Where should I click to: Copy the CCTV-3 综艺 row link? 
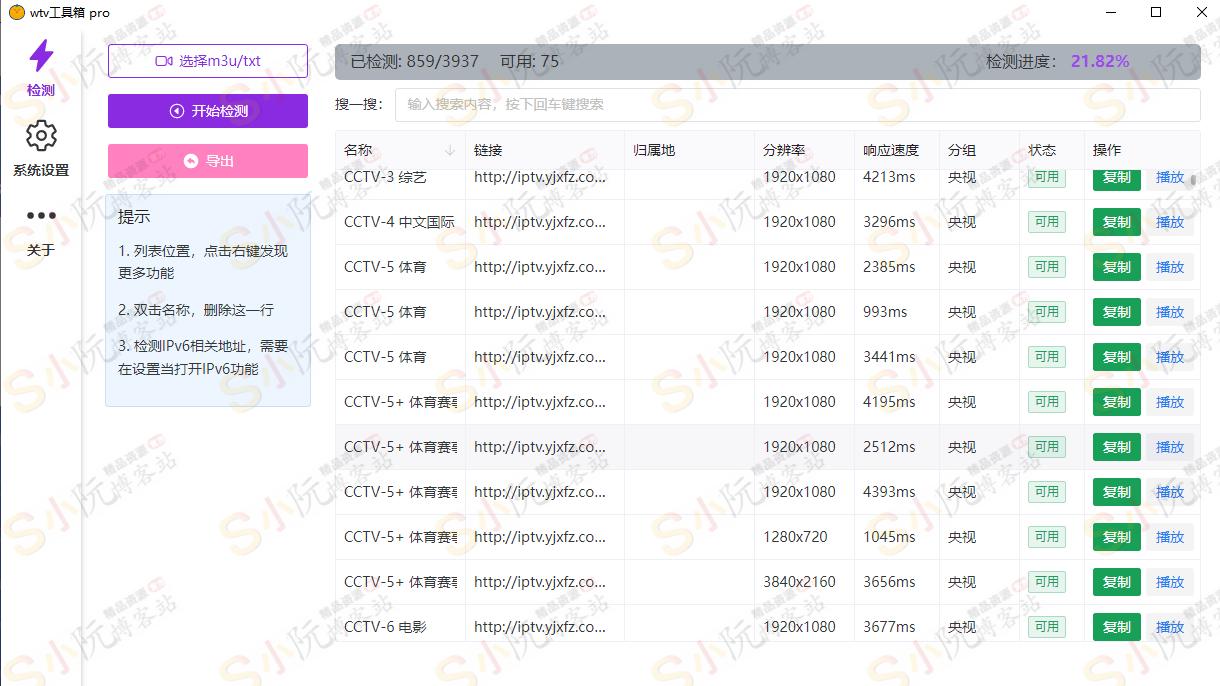[1116, 178]
